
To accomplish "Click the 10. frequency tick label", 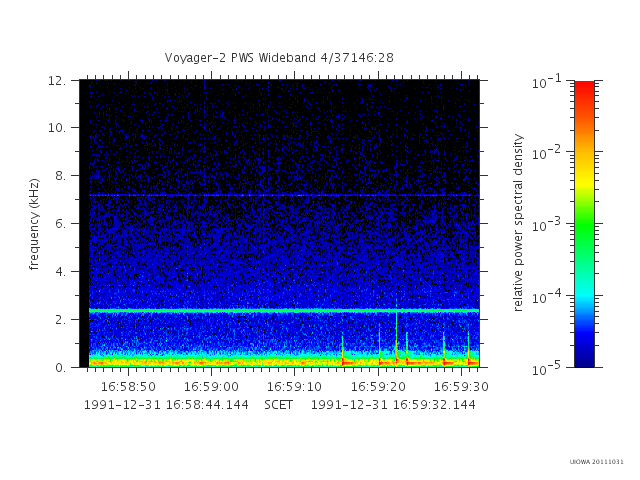I will coord(57,128).
